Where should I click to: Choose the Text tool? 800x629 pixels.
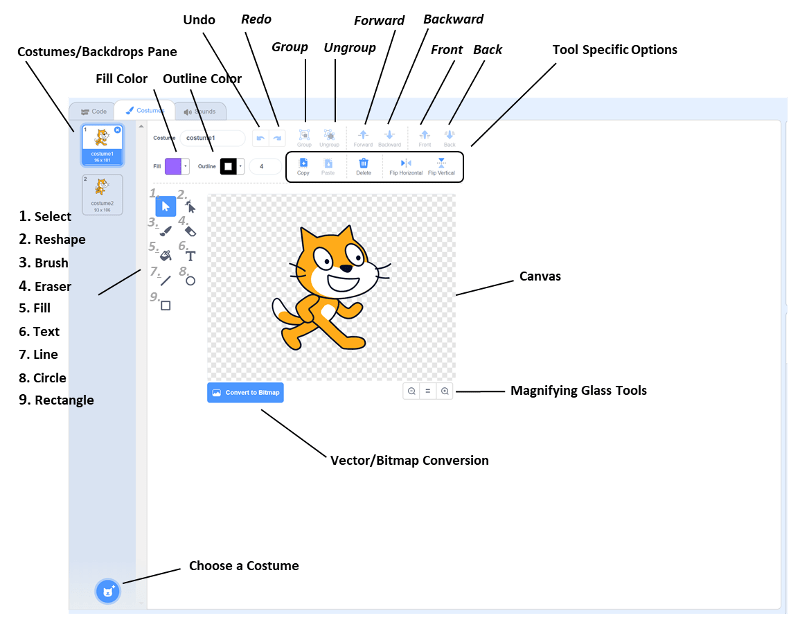click(x=190, y=256)
